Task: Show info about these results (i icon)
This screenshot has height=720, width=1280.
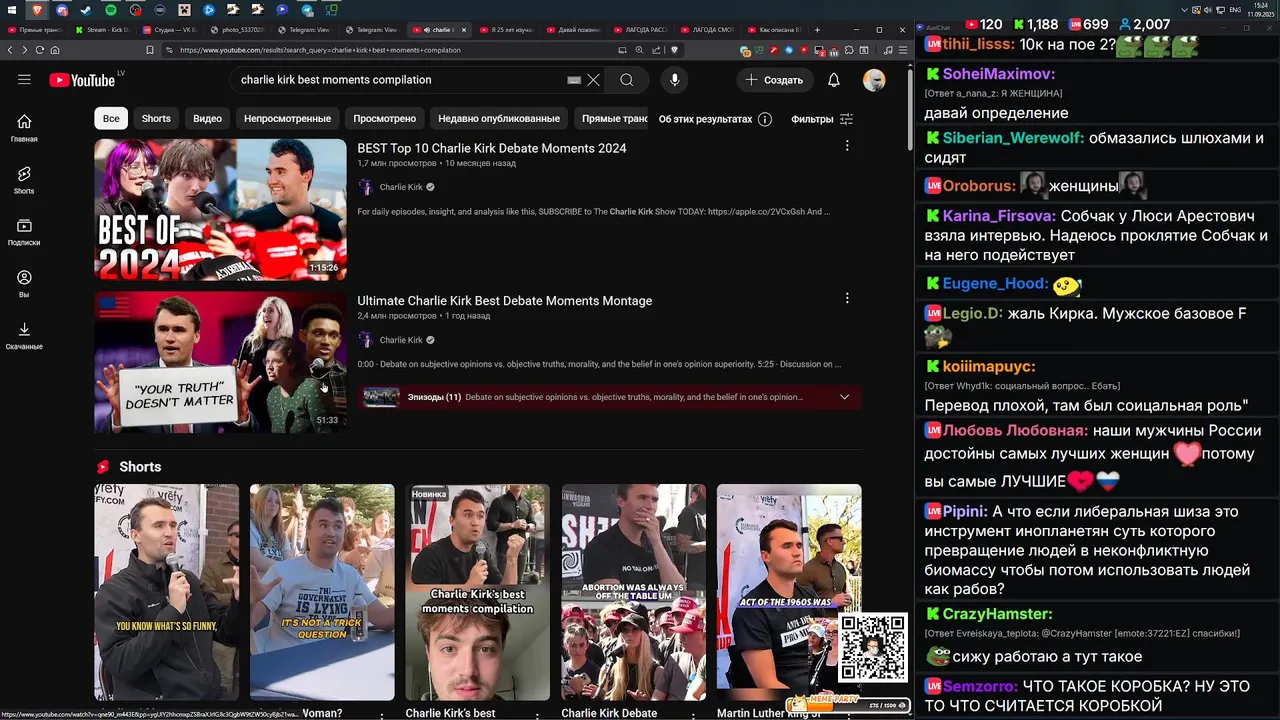Action: 765,119
